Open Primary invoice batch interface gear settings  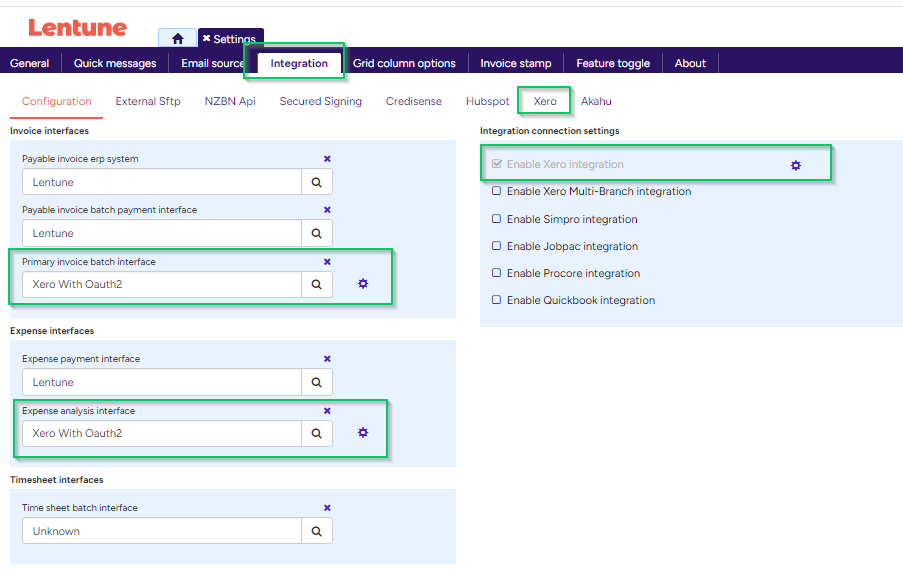363,283
